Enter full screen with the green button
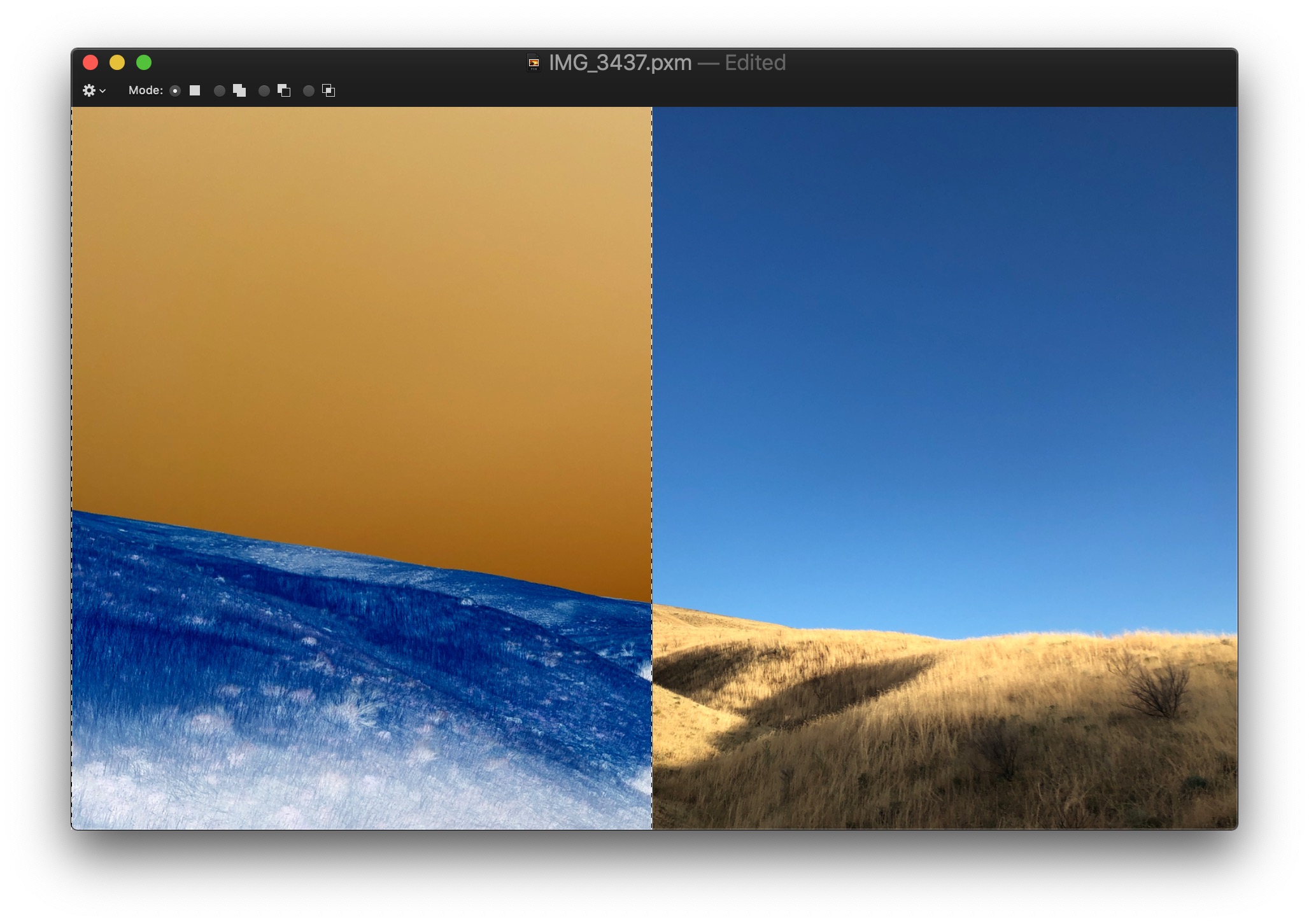The height and width of the screenshot is (924, 1309). point(145,62)
